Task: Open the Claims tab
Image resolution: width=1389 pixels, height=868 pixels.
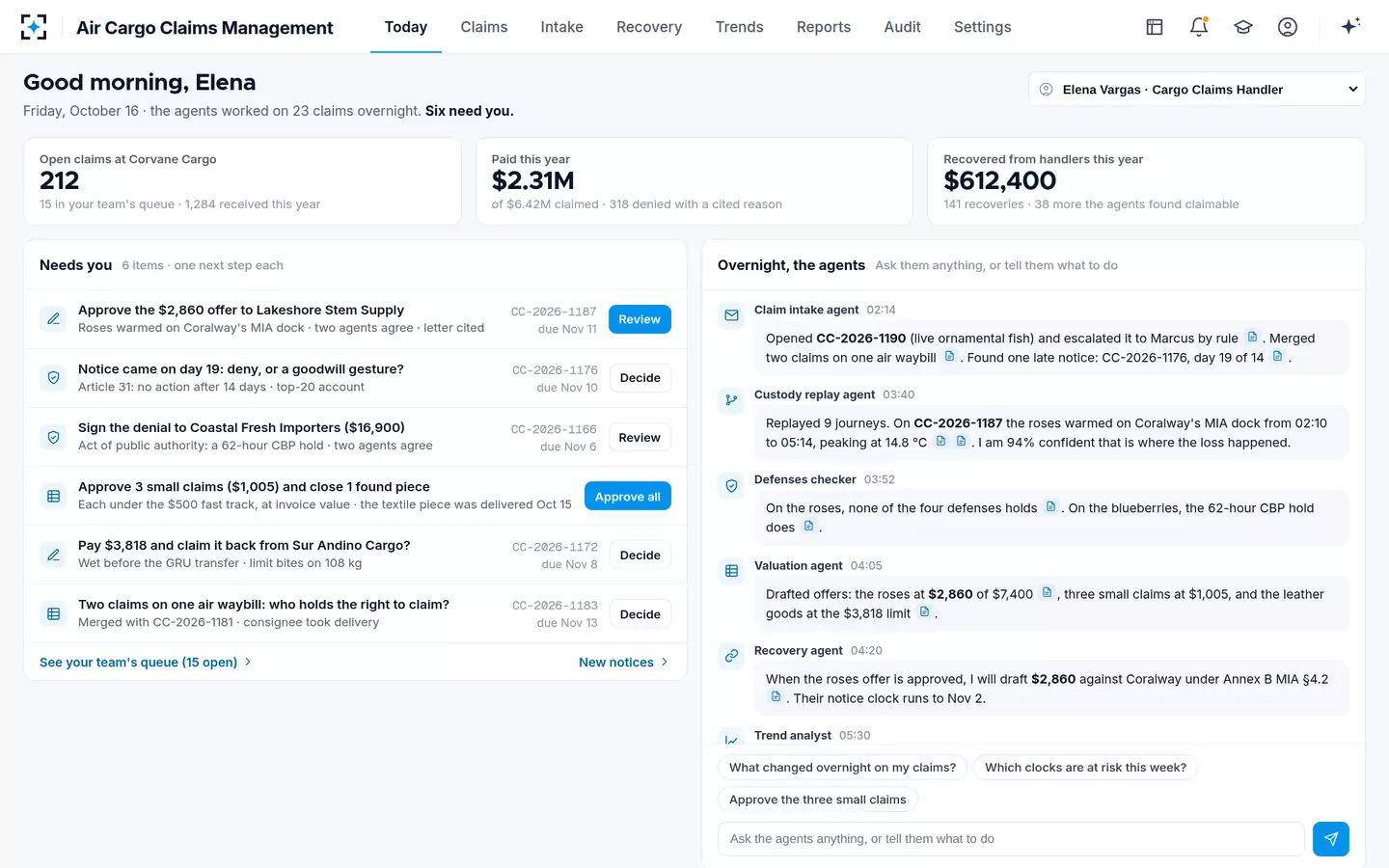Action: click(x=484, y=27)
